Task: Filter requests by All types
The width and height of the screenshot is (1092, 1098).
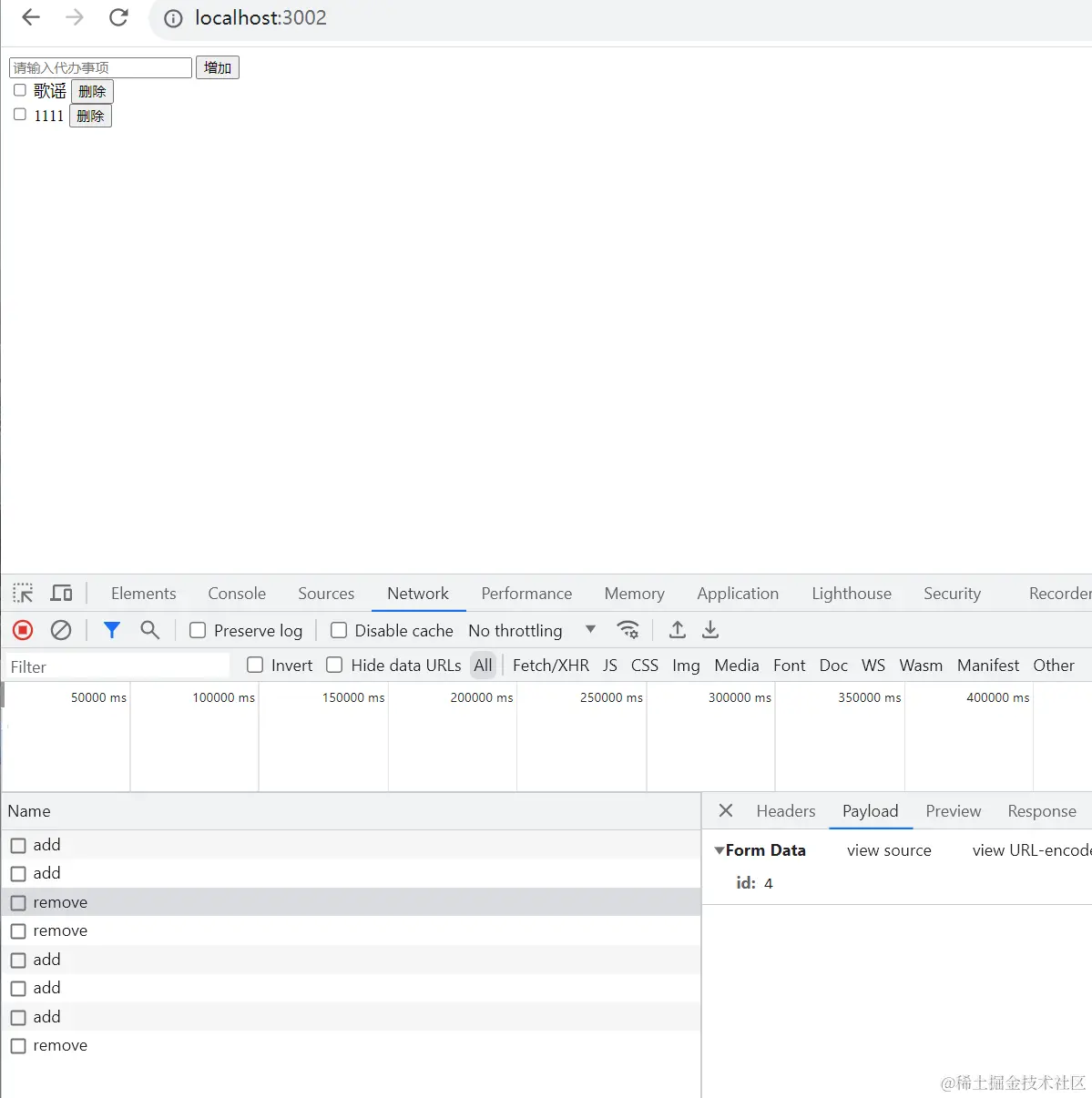Action: point(483,666)
